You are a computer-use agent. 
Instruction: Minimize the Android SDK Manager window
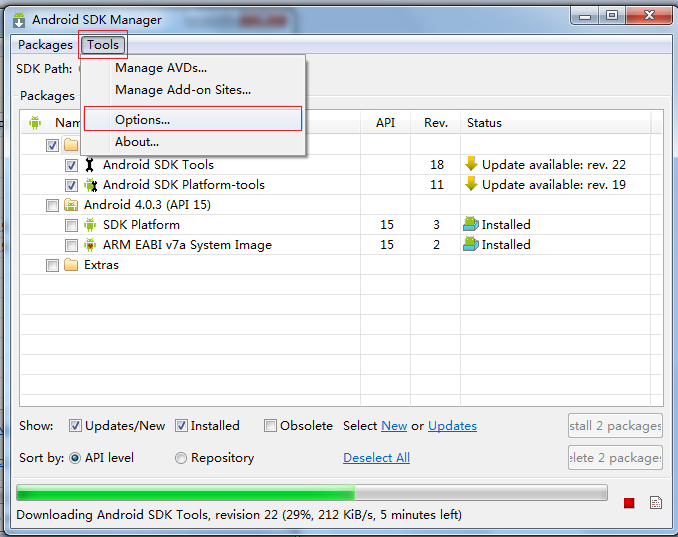[x=585, y=16]
